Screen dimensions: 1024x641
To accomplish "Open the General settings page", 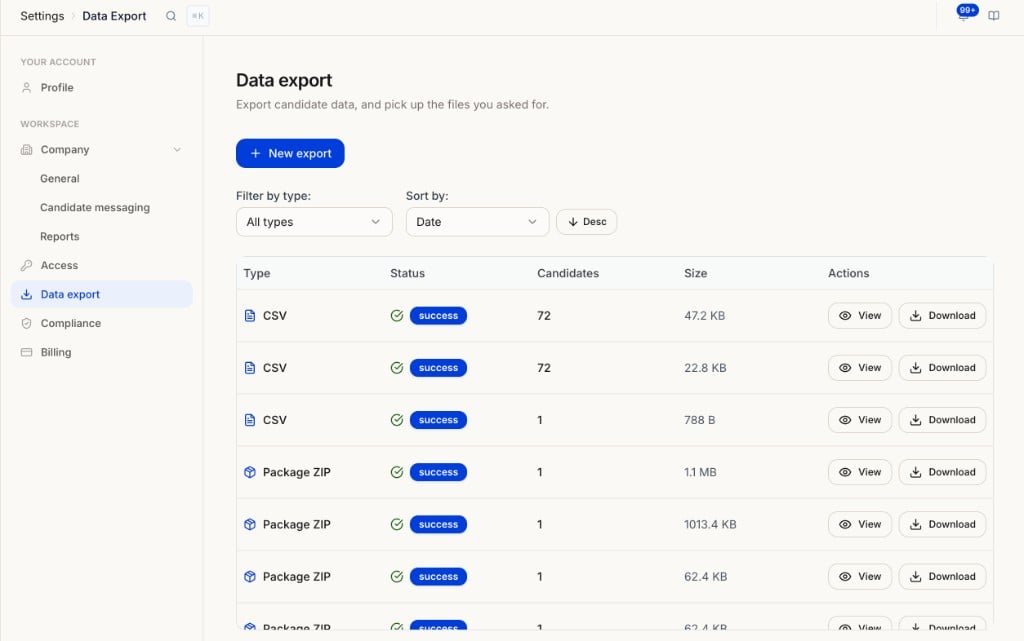I will [x=59, y=178].
